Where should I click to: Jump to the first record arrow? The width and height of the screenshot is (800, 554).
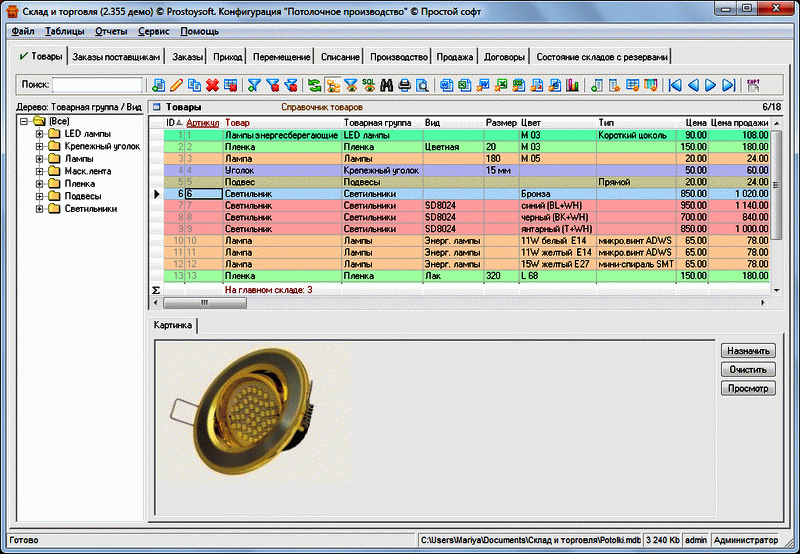pos(675,85)
